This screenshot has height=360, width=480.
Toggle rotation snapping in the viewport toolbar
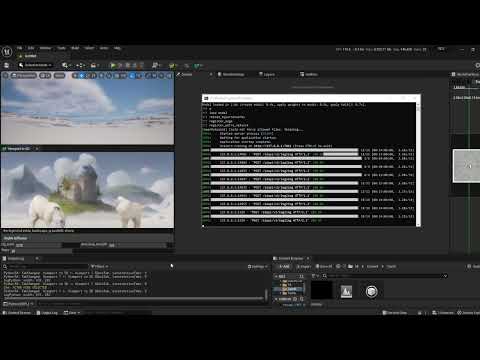132,76
